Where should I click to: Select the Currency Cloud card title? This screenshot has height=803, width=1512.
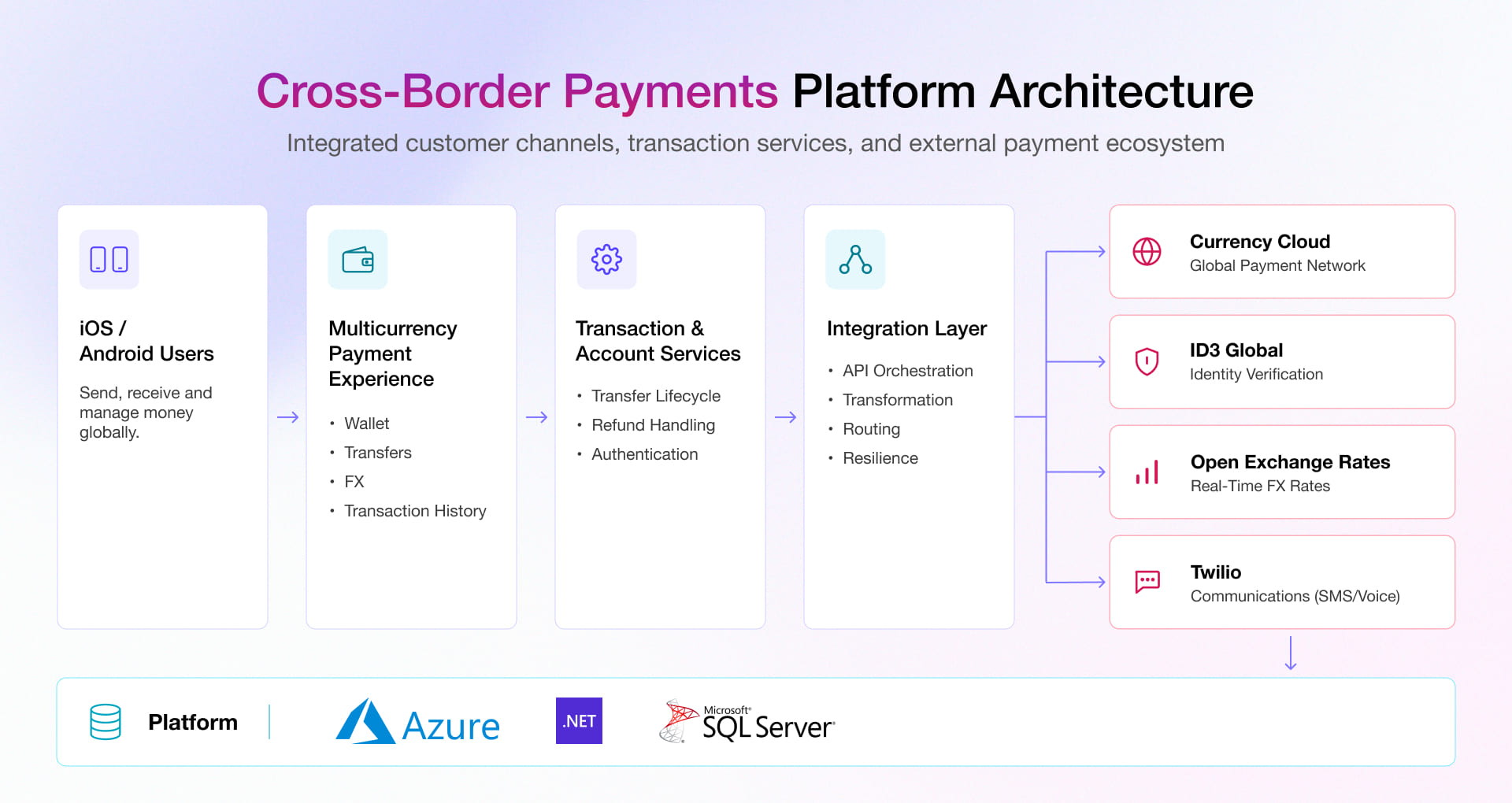coord(1259,242)
